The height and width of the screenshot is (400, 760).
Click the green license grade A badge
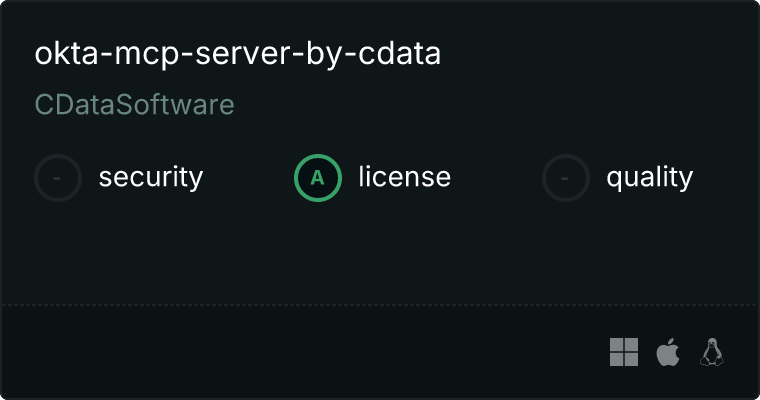point(318,178)
